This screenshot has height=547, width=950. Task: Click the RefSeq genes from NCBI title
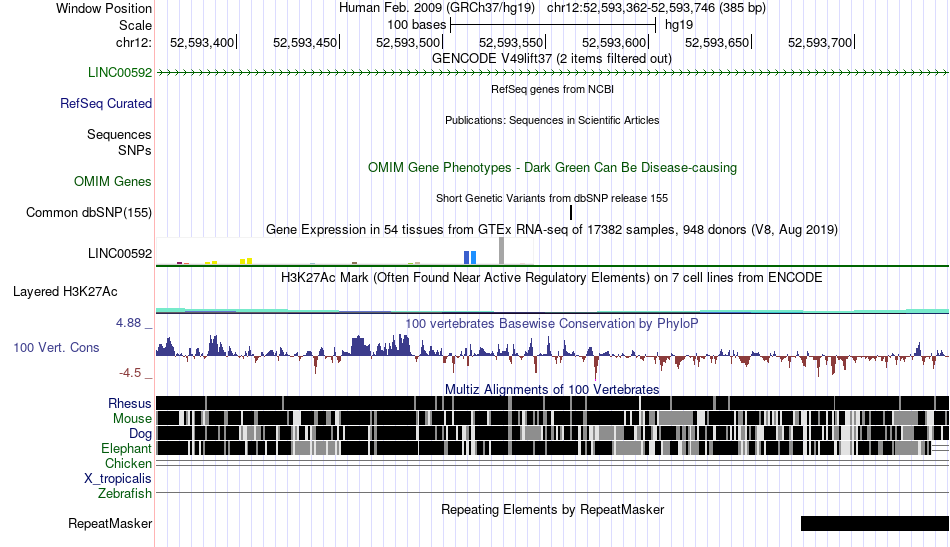[x=552, y=89]
